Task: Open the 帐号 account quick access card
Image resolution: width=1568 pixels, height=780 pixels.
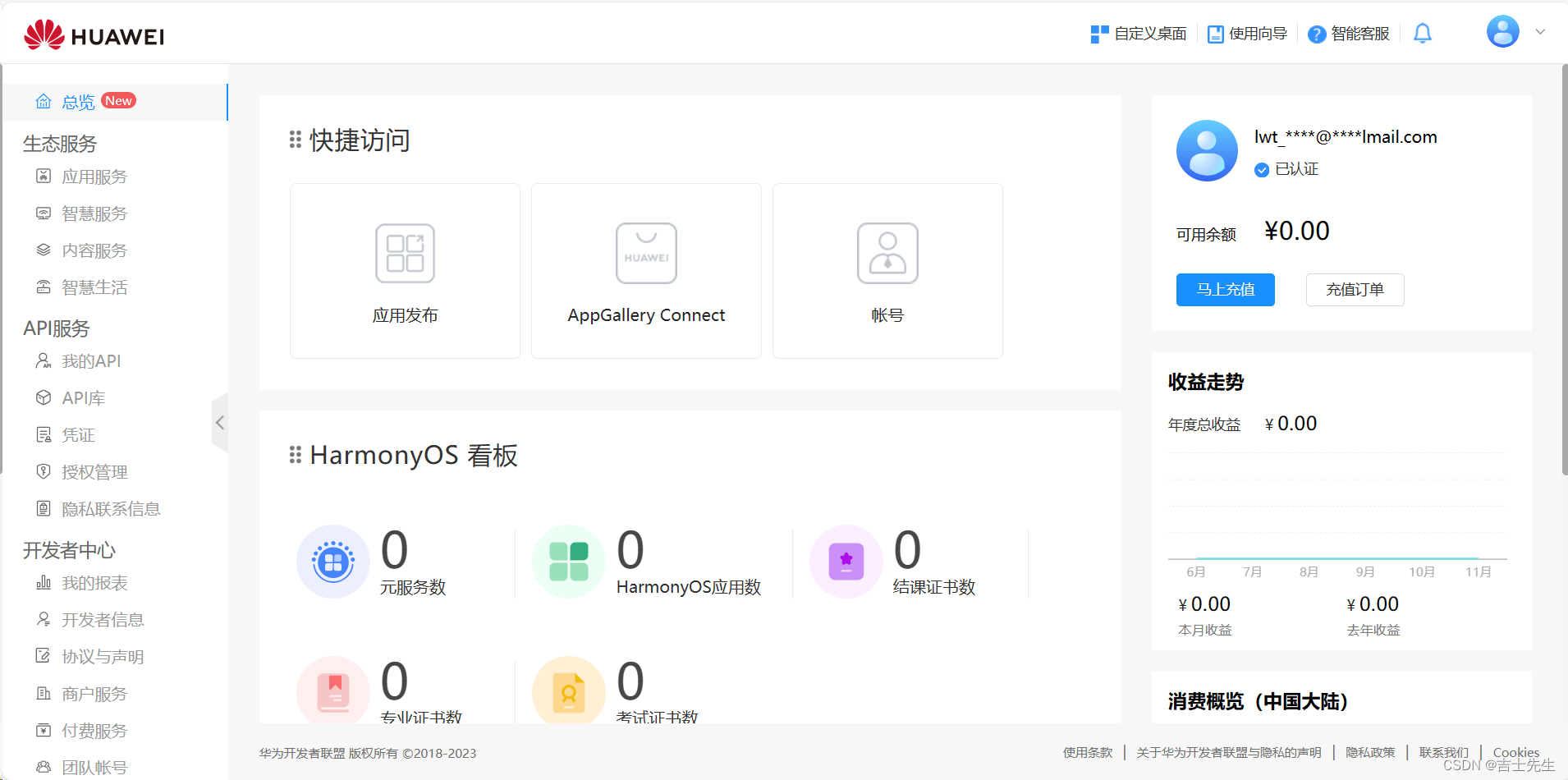Action: tap(887, 271)
